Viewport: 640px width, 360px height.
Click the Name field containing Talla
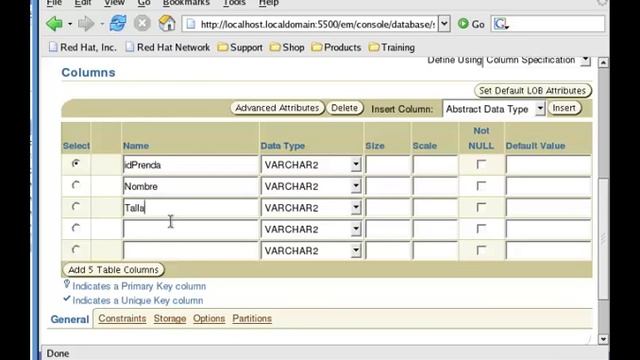tap(191, 208)
